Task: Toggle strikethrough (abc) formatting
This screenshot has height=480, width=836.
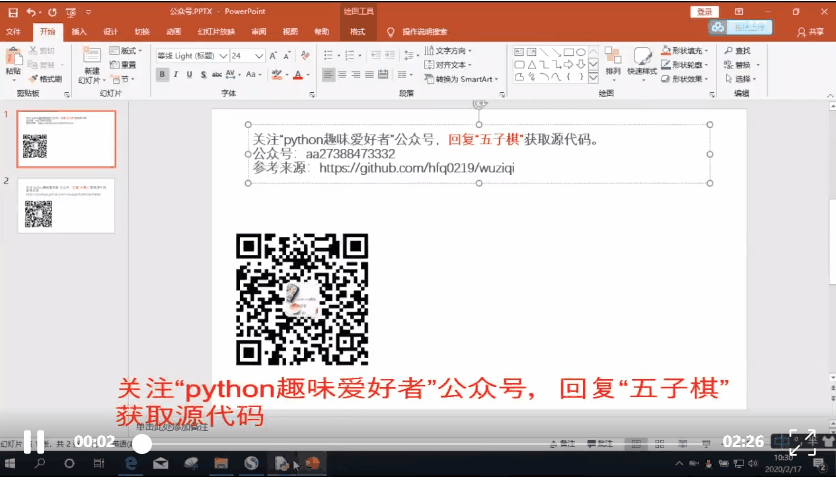Action: pos(216,74)
